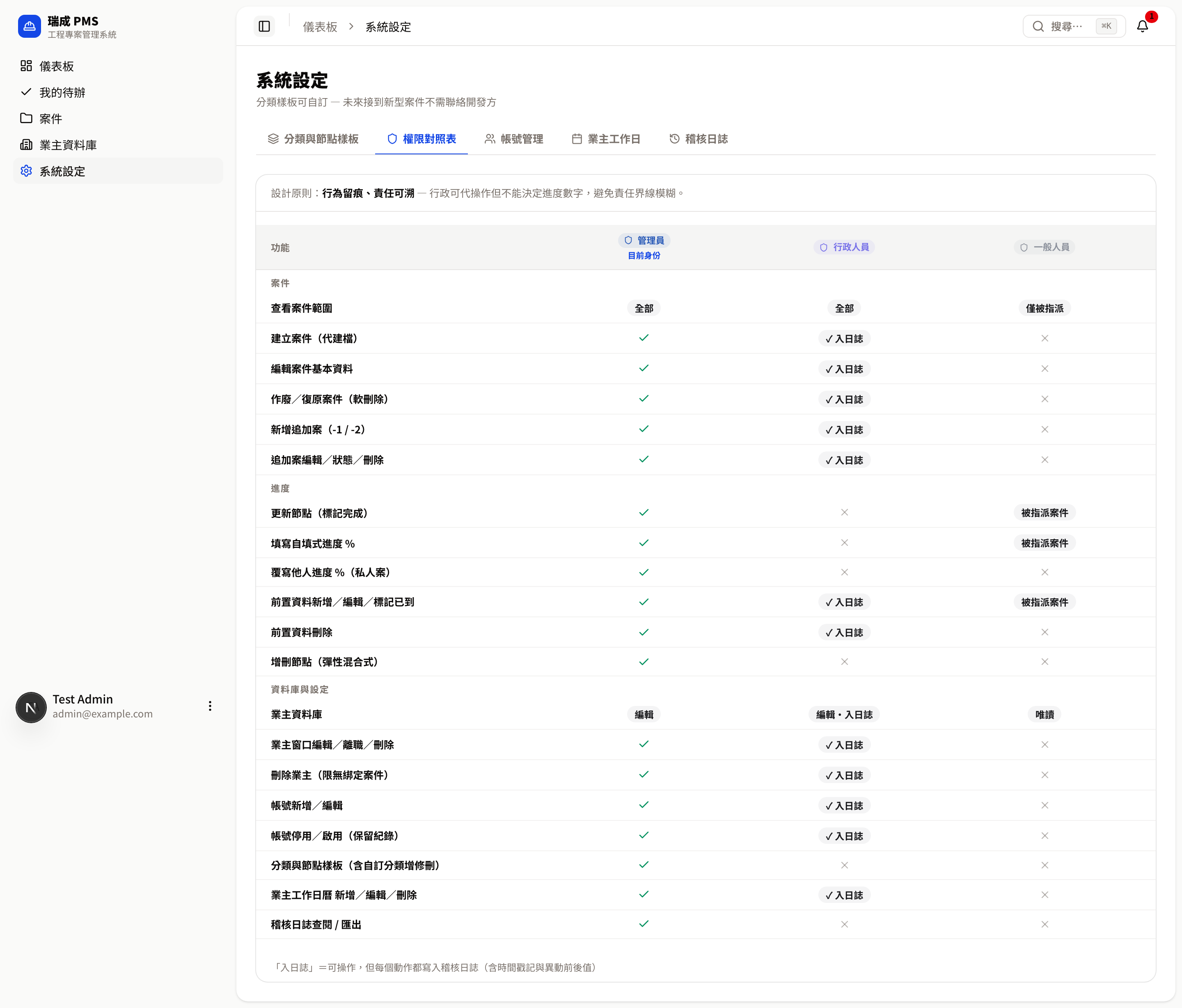
Task: Click the 新增追加案（-1 / -2） row label
Action: point(318,430)
